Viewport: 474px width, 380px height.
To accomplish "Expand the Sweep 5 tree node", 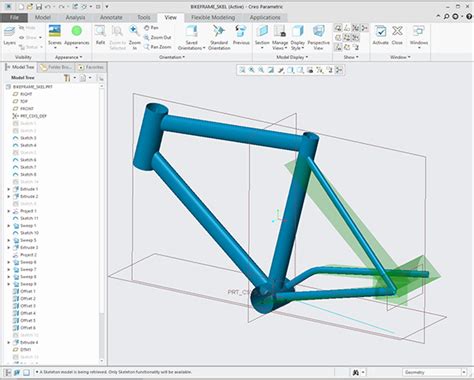I will [x=9, y=240].
